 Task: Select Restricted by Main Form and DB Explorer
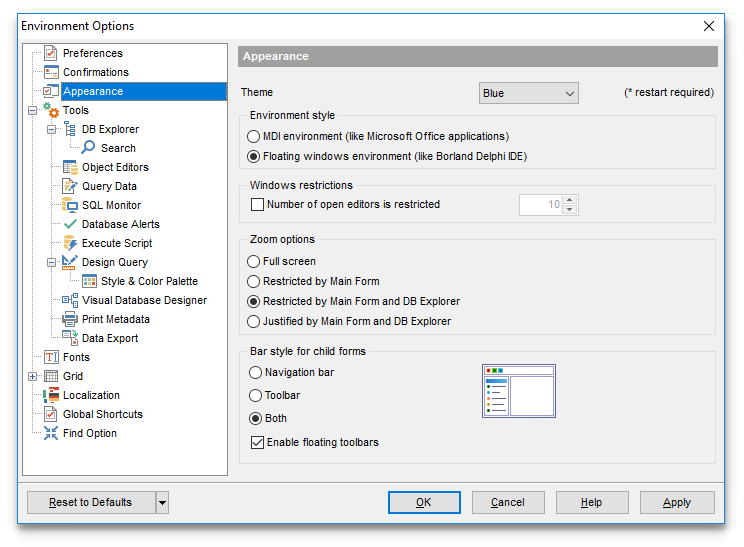click(x=253, y=301)
